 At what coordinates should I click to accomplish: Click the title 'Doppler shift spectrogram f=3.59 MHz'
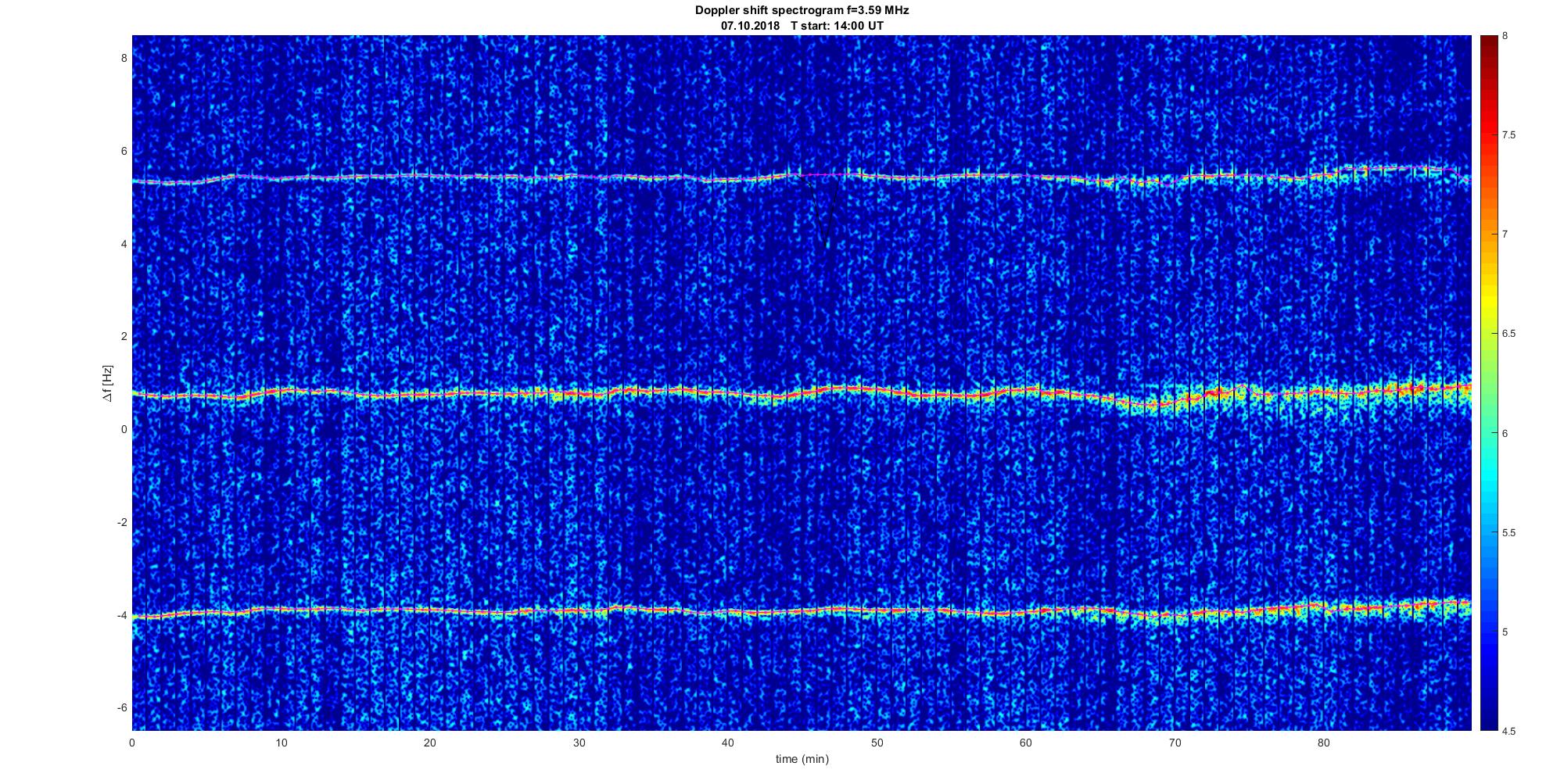click(x=802, y=11)
